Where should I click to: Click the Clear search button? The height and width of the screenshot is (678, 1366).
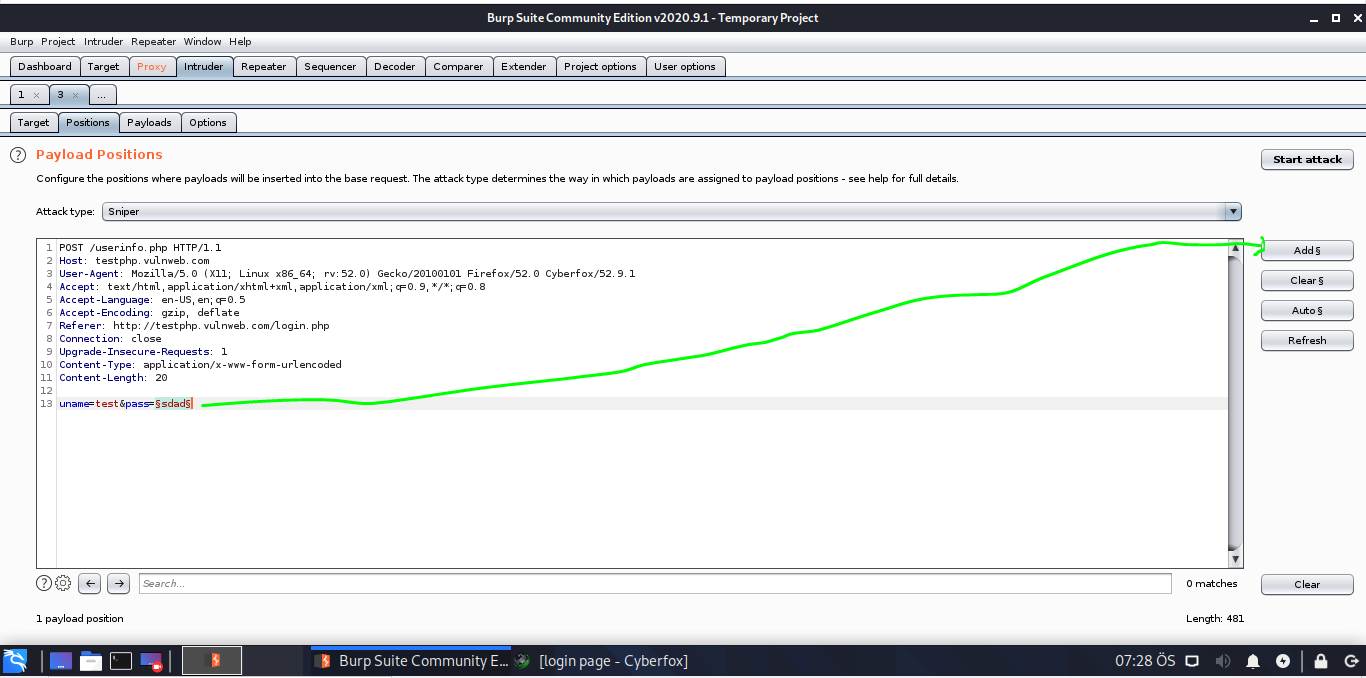pos(1307,584)
